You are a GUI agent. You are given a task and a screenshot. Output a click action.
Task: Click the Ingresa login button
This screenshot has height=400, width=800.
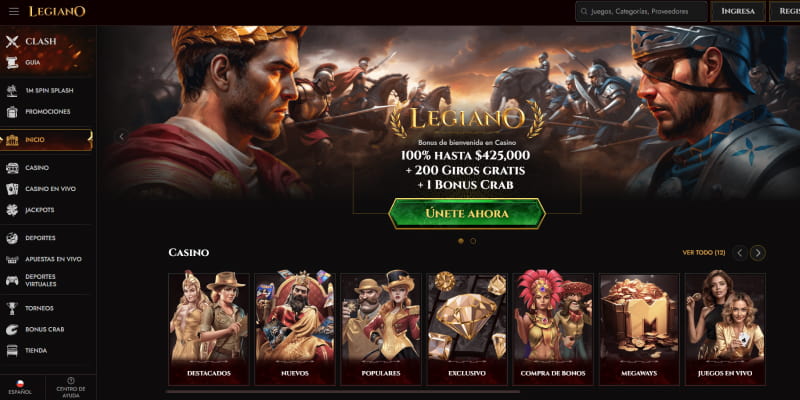[x=738, y=11]
